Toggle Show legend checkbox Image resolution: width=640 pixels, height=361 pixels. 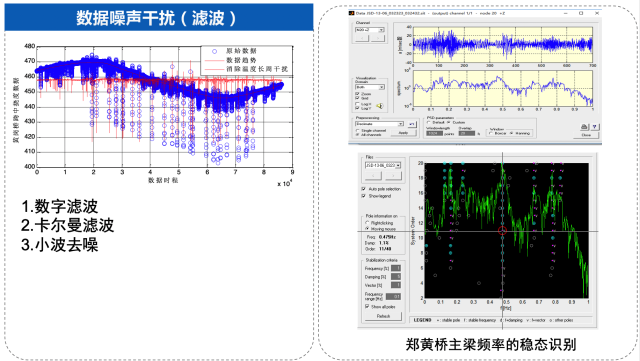pos(364,196)
